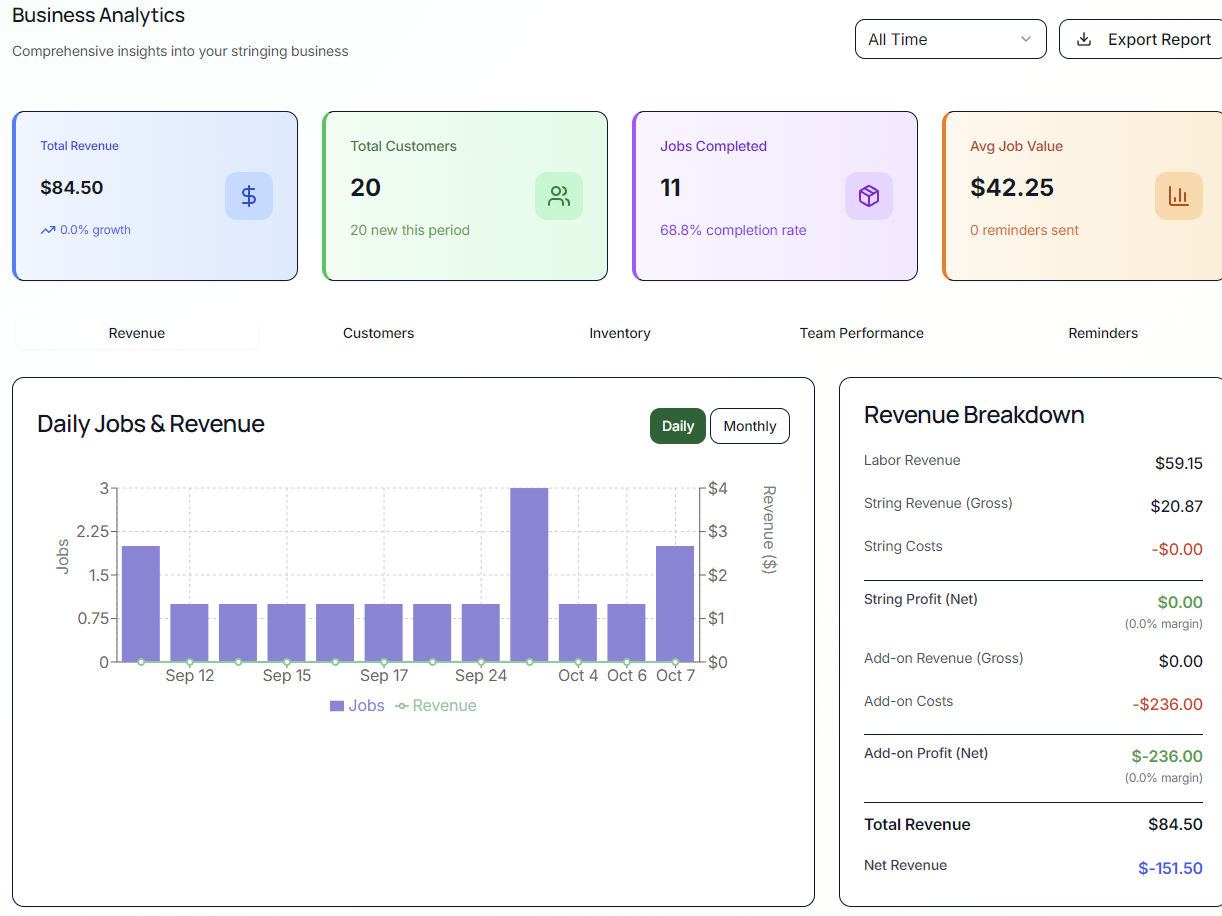This screenshot has height=916, width=1222.
Task: Click the bar chart icon in Avg Job Value
Action: tap(1179, 196)
